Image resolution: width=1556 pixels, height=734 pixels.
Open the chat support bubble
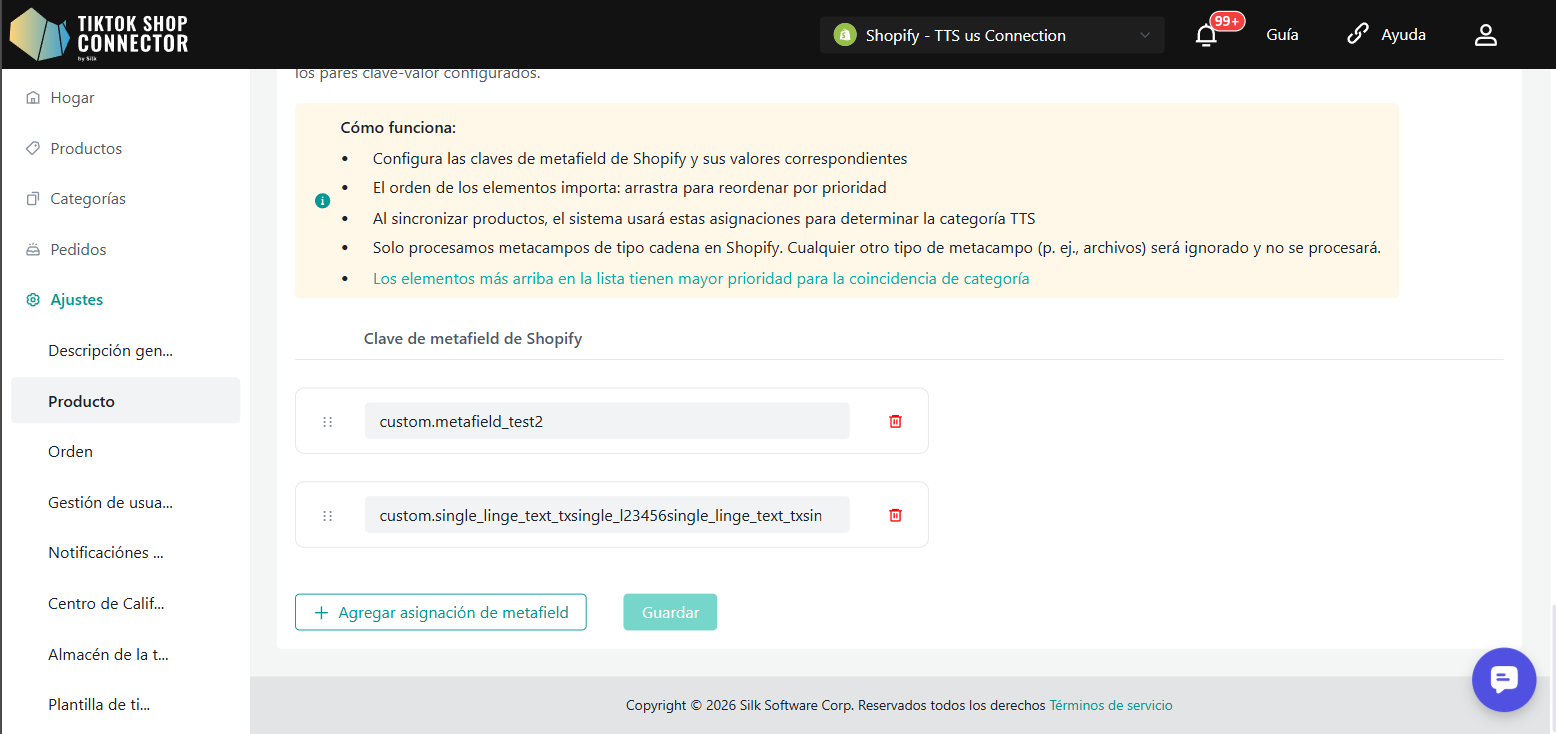pyautogui.click(x=1503, y=679)
